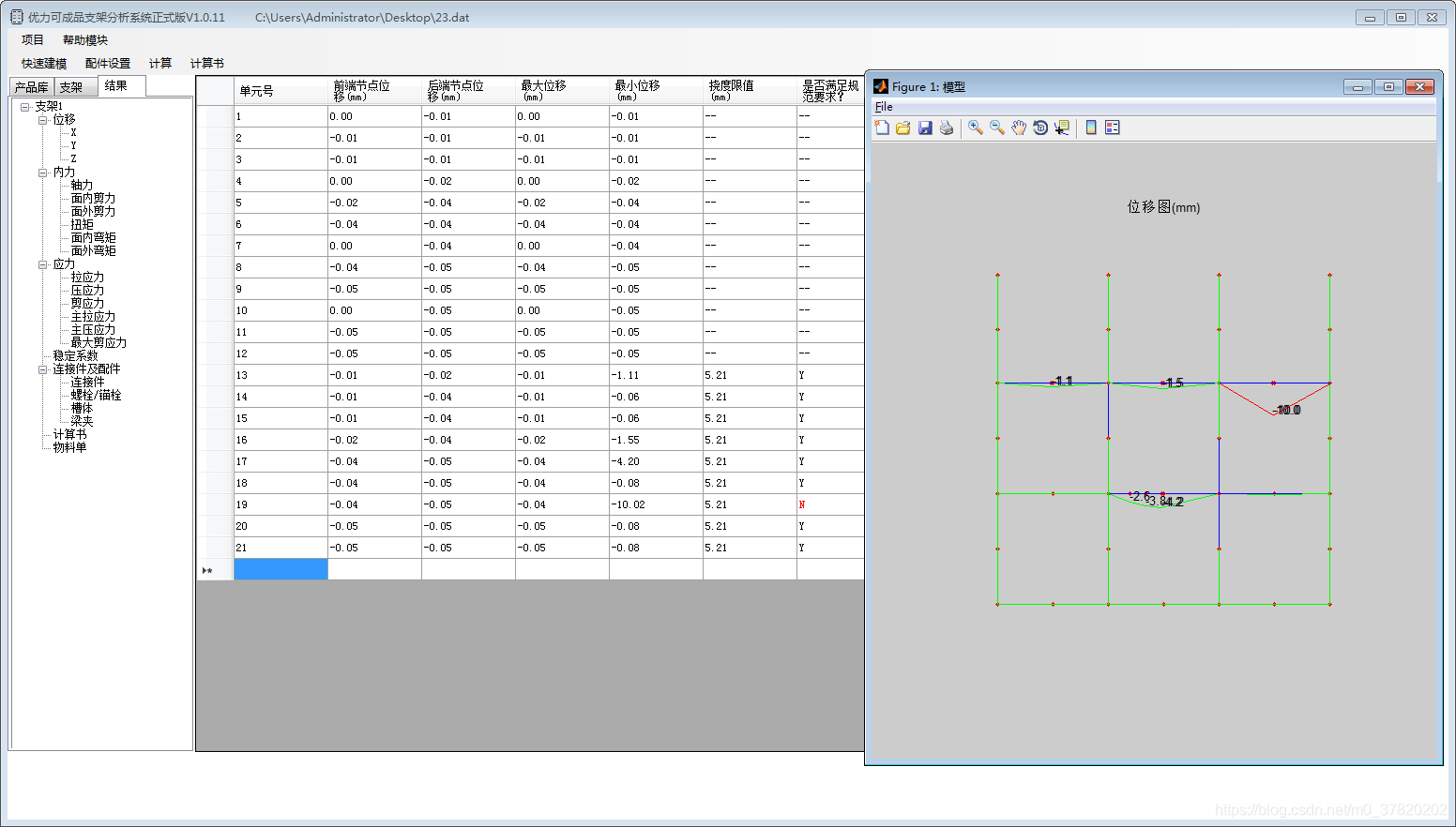Select 主压应力 tree item
1456x827 pixels.
coord(93,330)
